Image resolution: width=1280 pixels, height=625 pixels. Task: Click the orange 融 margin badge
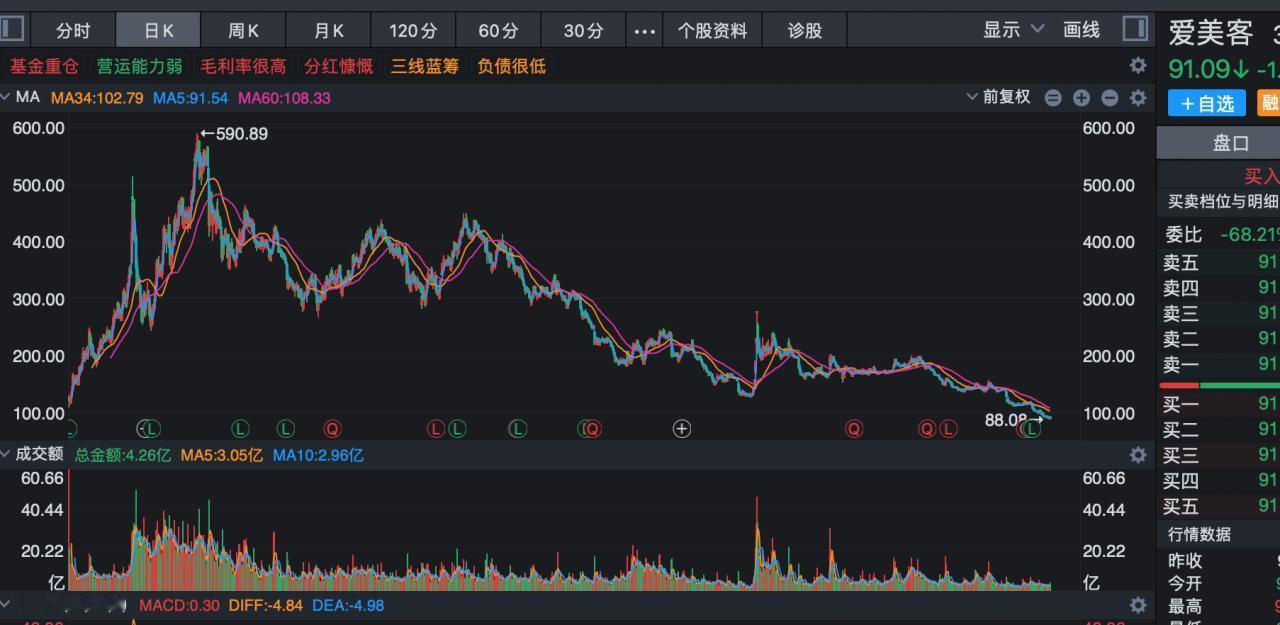pyautogui.click(x=1268, y=103)
